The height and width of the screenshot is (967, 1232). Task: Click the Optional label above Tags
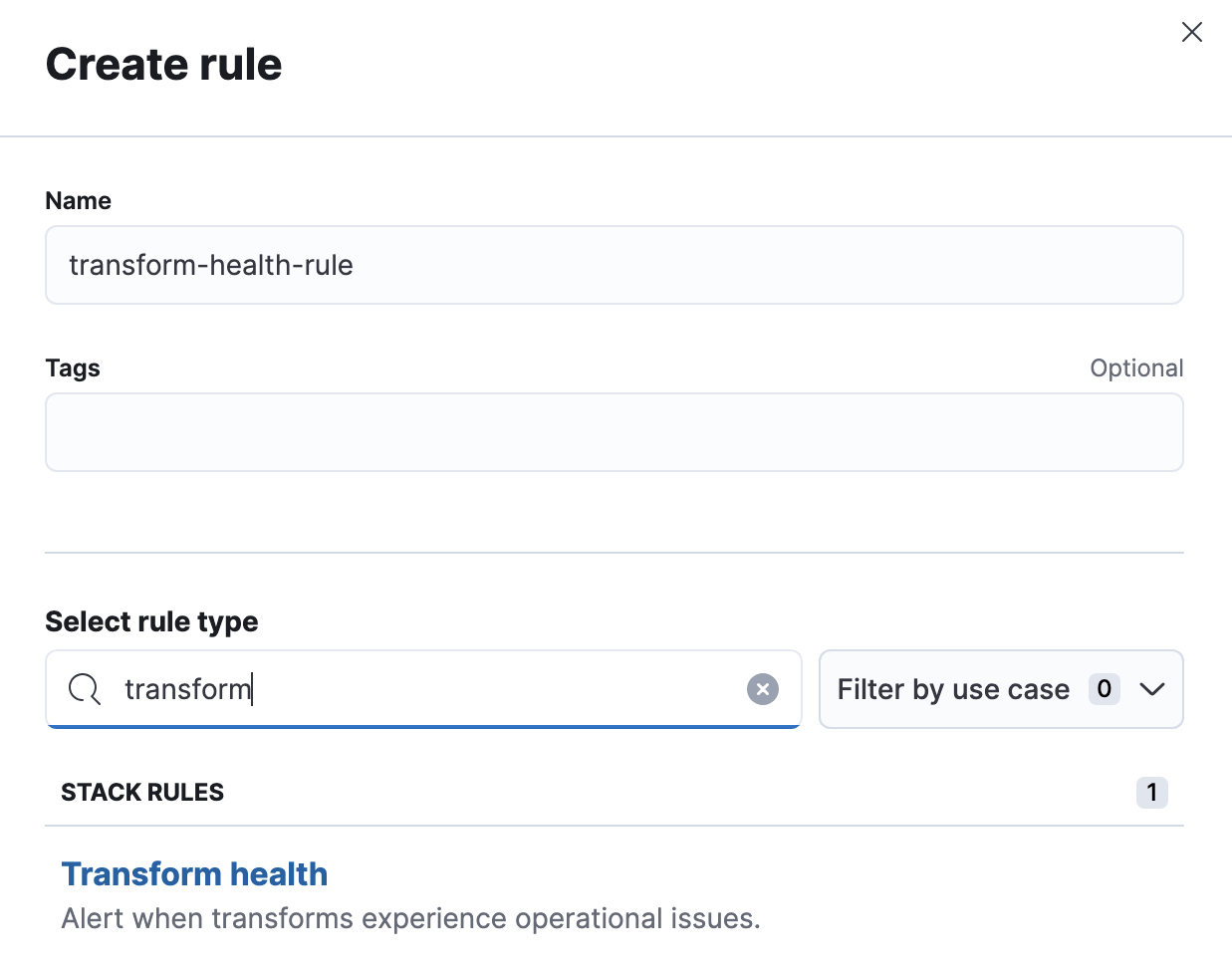point(1136,367)
